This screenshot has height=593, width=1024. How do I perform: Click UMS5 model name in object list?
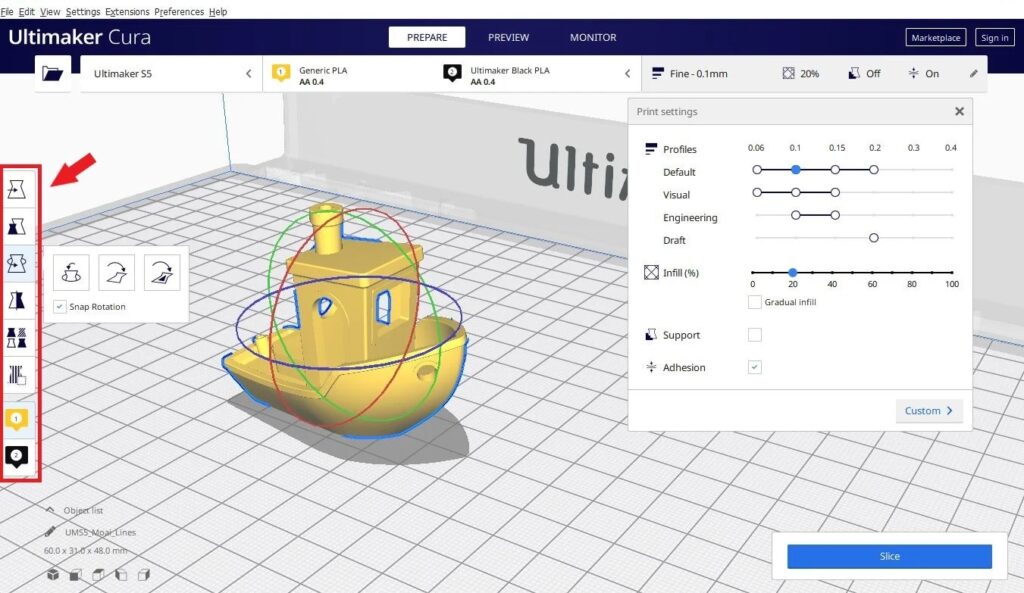click(x=101, y=532)
